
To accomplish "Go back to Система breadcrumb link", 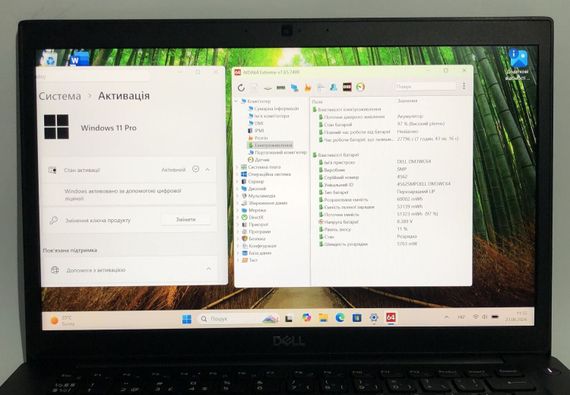I will click(x=60, y=96).
